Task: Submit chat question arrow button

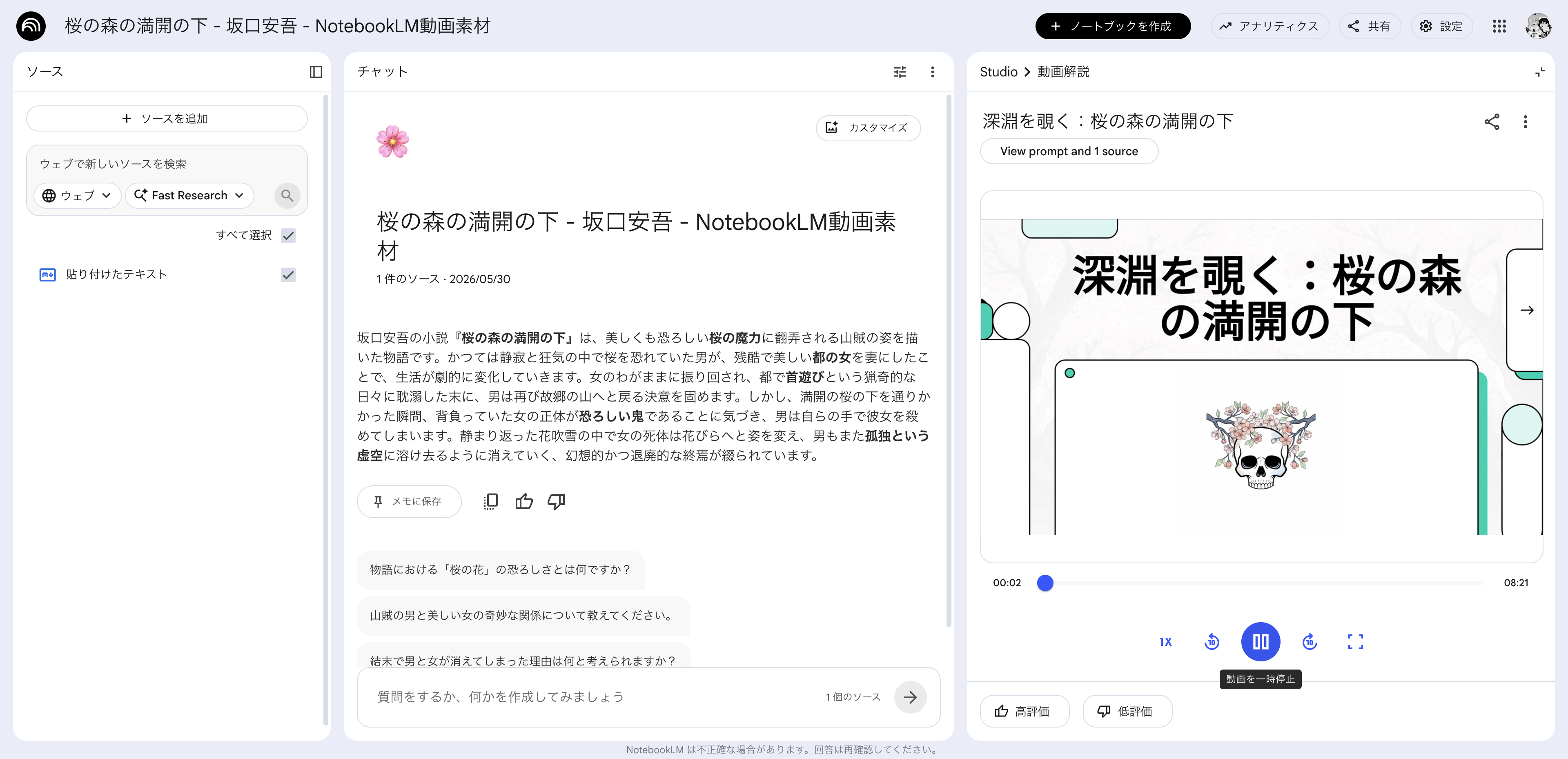Action: [910, 697]
